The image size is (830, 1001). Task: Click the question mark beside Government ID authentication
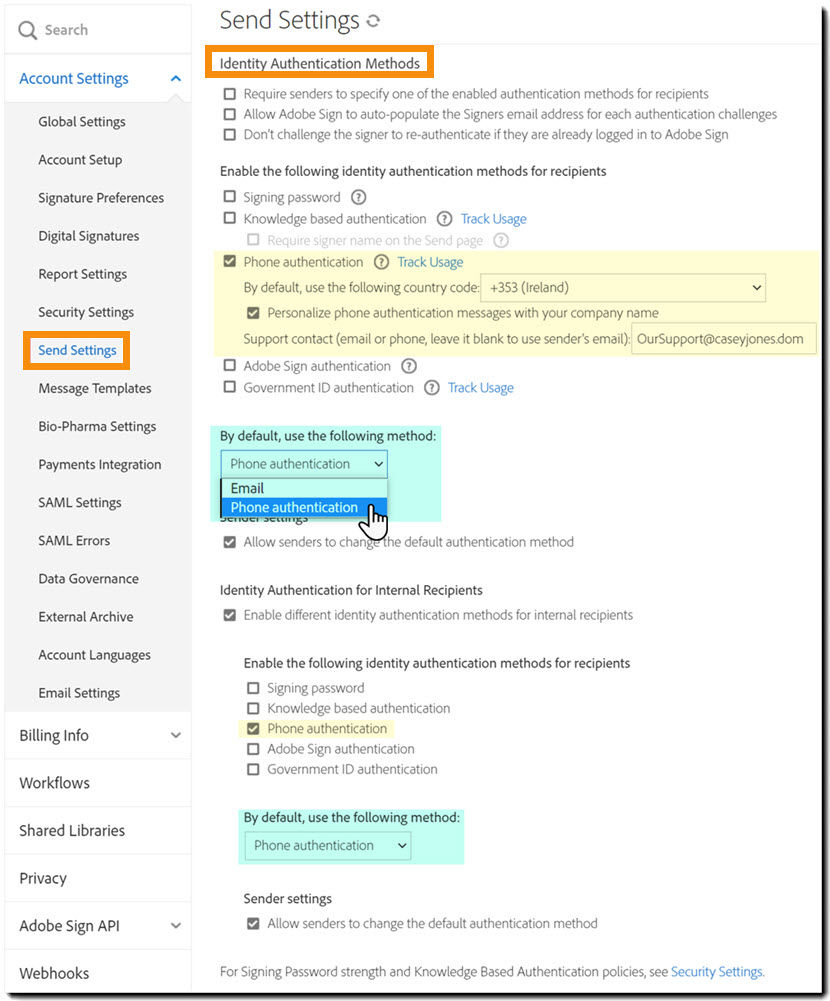[431, 388]
